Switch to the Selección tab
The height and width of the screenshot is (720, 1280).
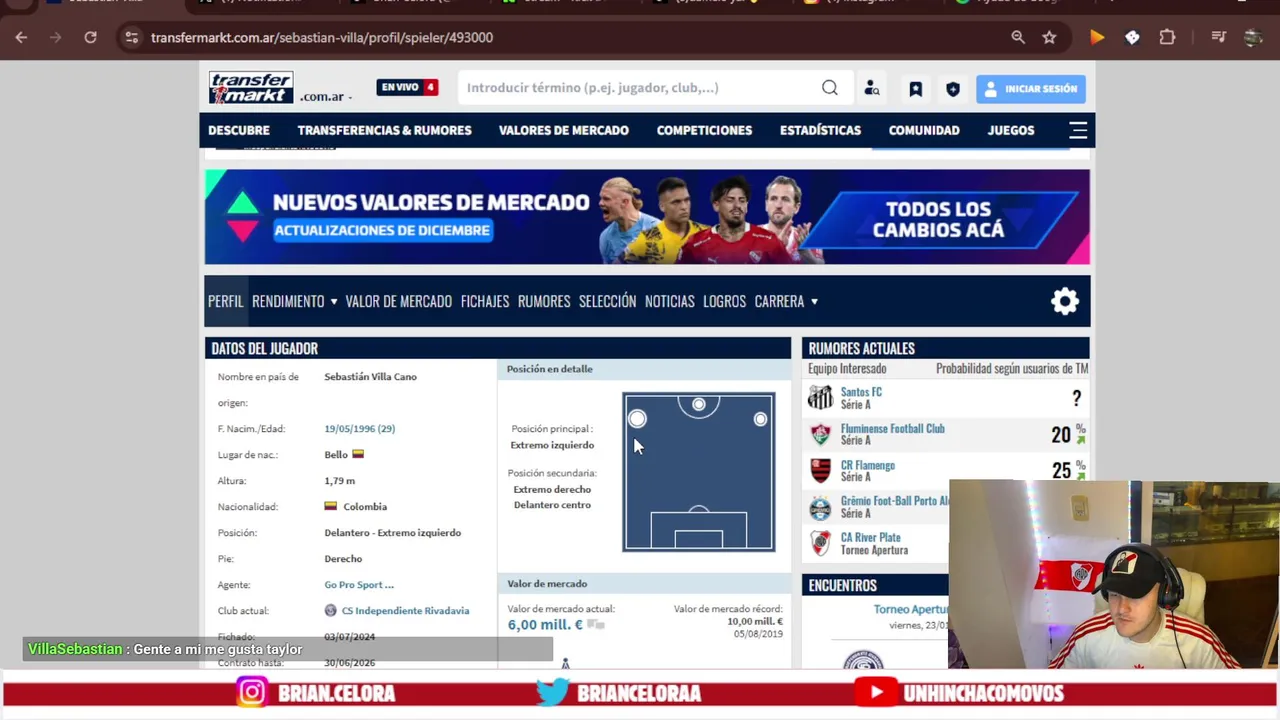pos(607,301)
